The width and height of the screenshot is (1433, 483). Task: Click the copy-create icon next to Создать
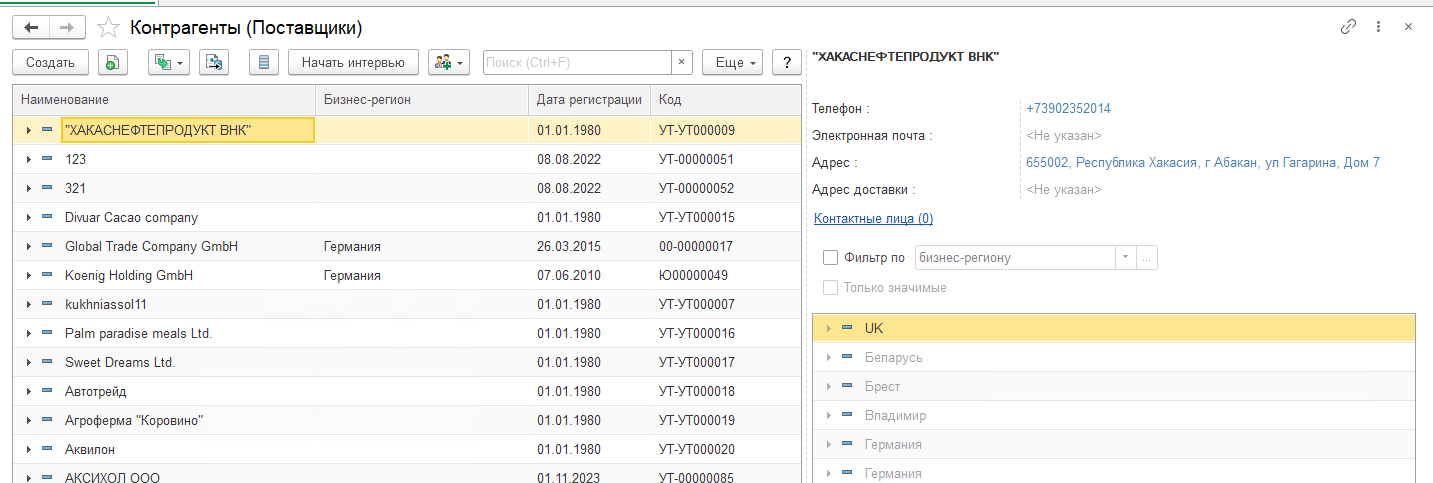click(112, 62)
